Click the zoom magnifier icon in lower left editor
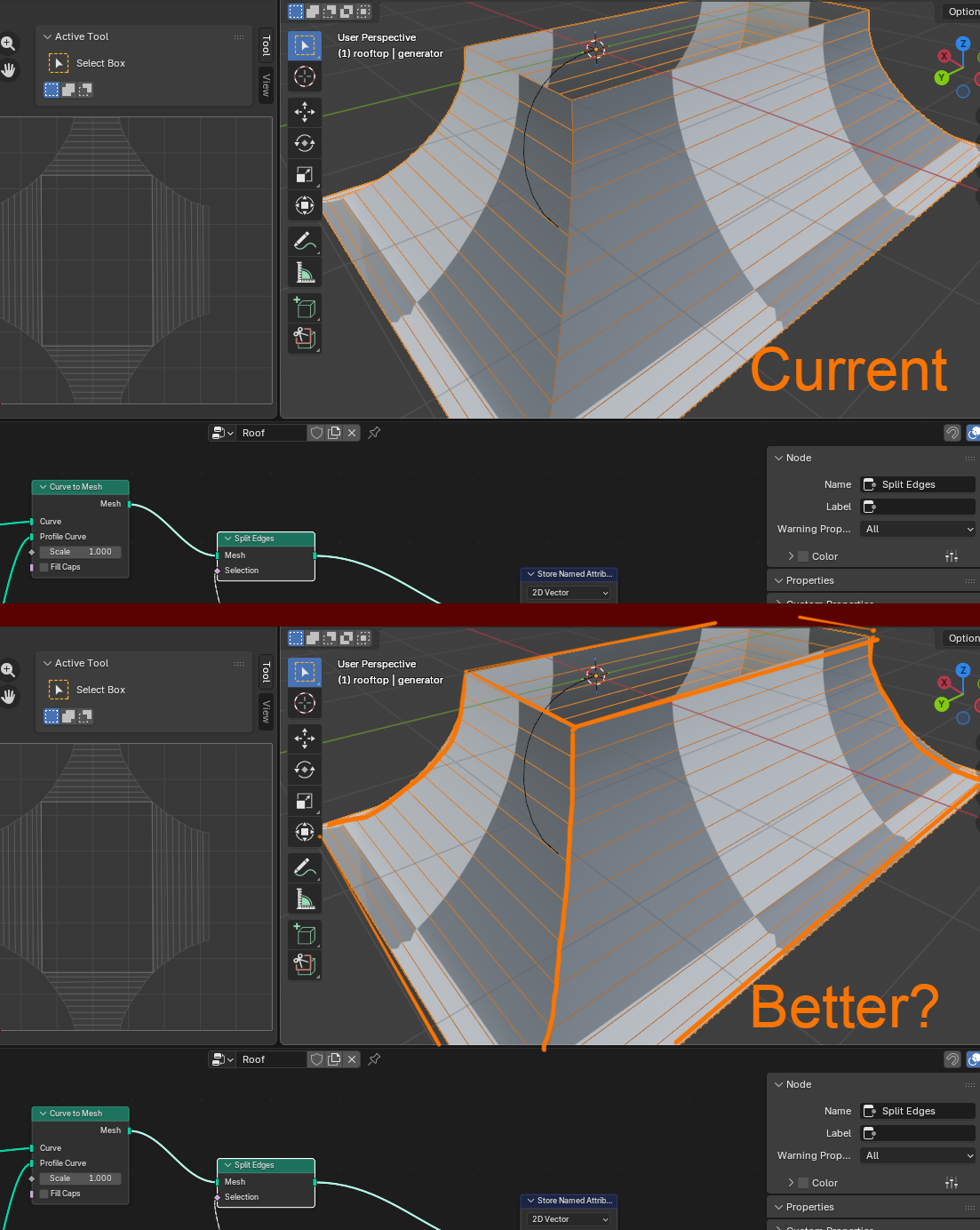 tap(8, 669)
